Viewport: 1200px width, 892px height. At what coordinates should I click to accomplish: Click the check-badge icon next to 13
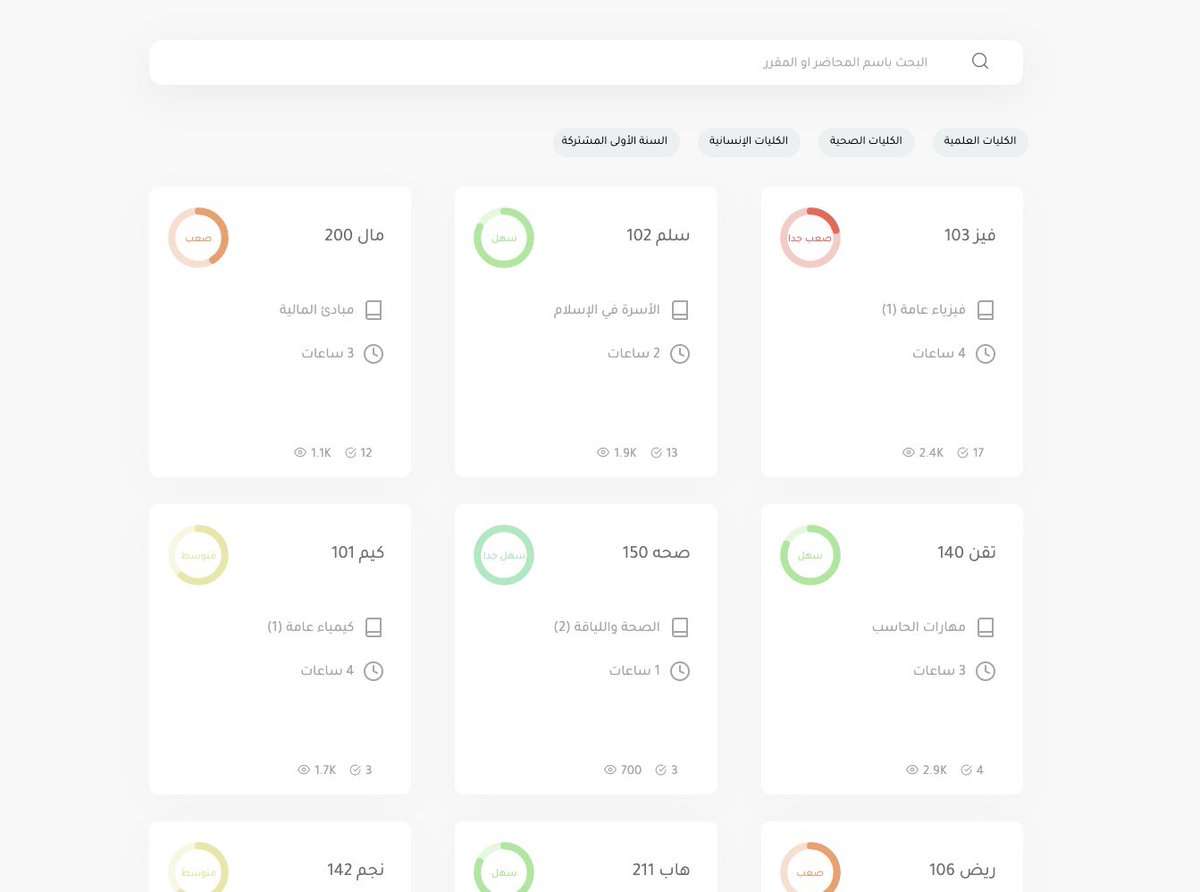click(x=656, y=453)
